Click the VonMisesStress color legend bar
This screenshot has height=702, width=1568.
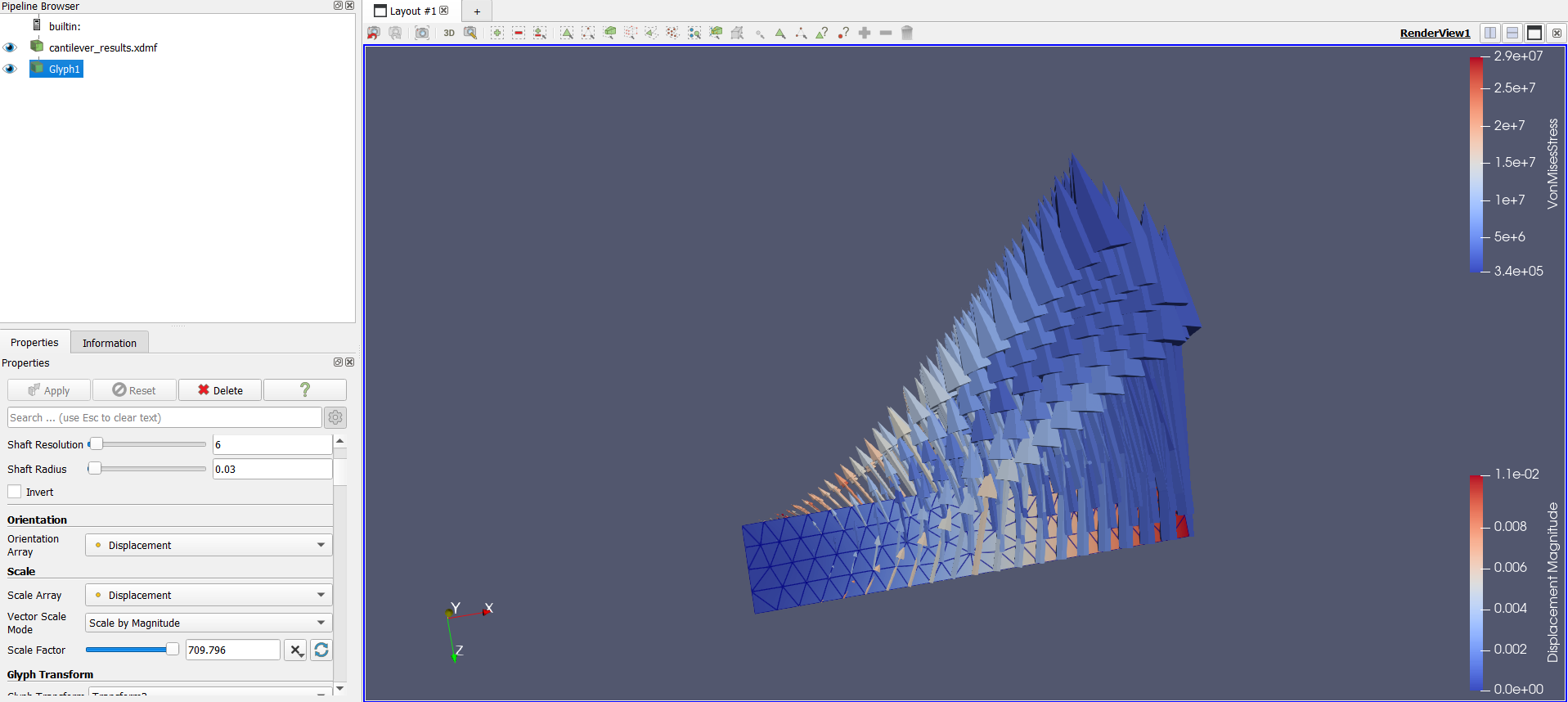coord(1476,164)
